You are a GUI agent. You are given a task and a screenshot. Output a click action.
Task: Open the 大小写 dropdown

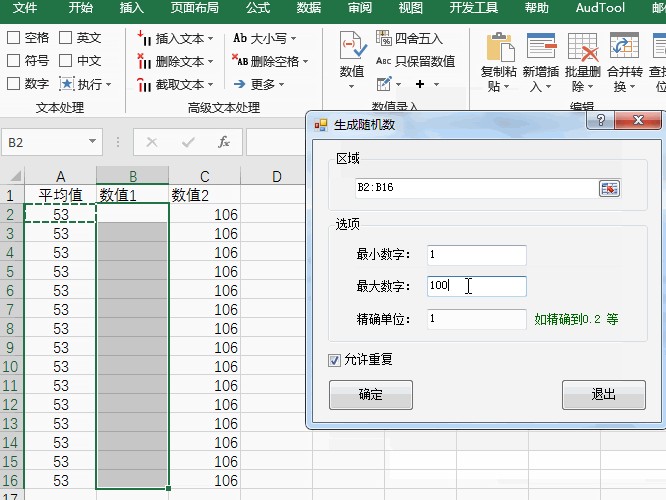coord(264,38)
